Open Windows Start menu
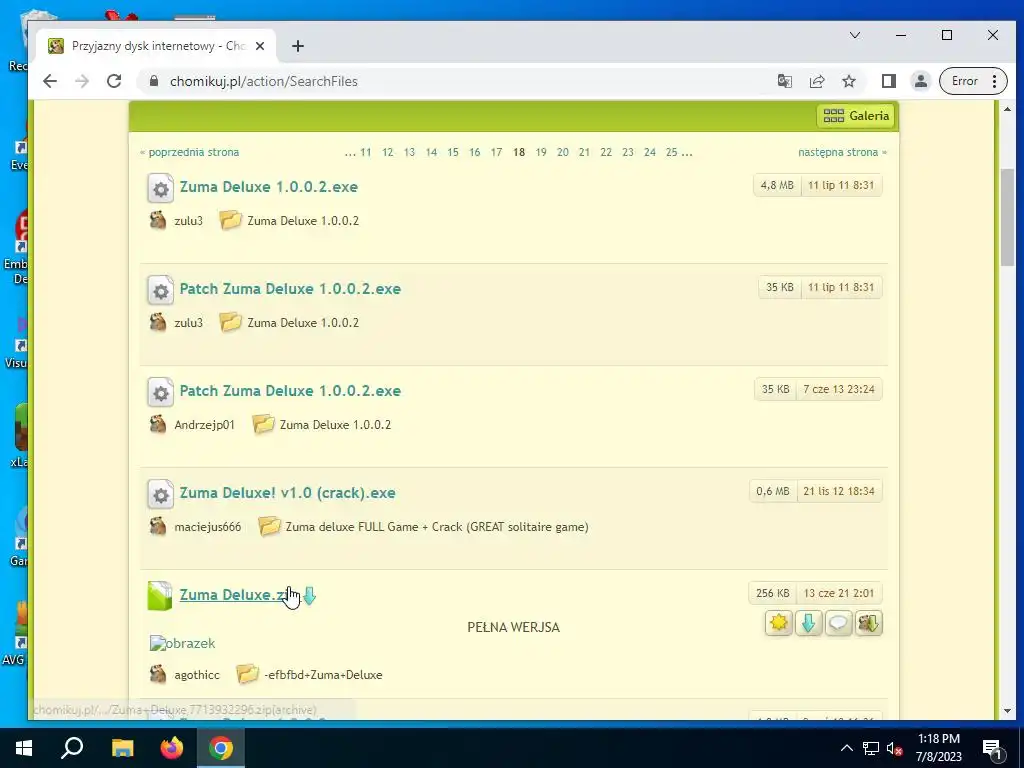The width and height of the screenshot is (1024, 768). point(24,748)
